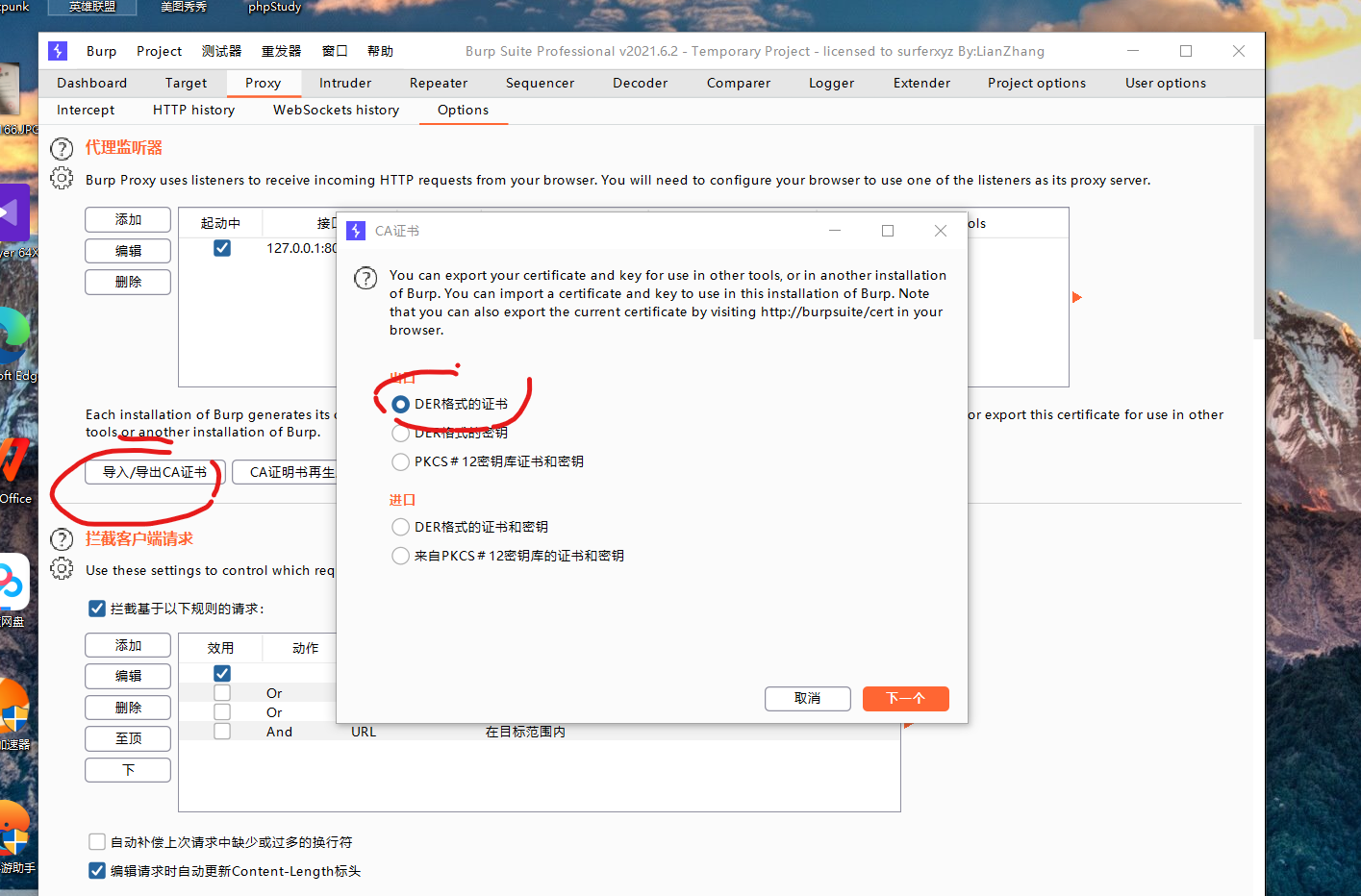Image resolution: width=1361 pixels, height=896 pixels.
Task: Open the 测试器 menu
Action: (x=221, y=51)
